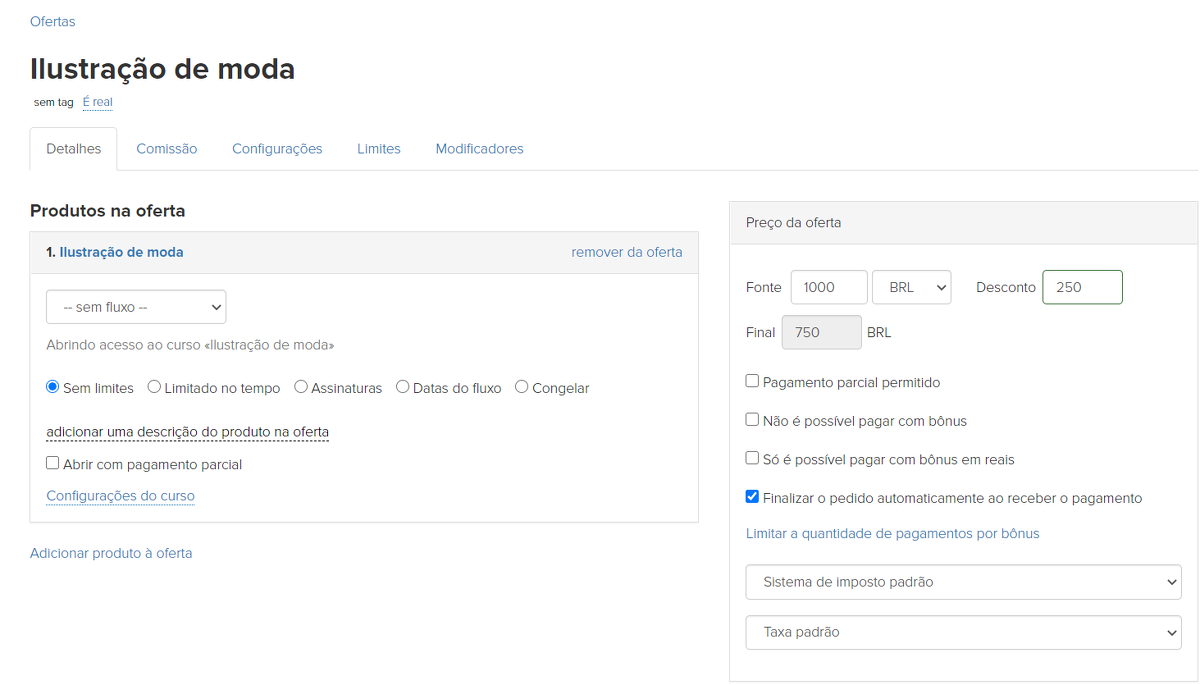Expand 'Sistema de imposto padrão' dropdown
1200x685 pixels.
coord(963,582)
